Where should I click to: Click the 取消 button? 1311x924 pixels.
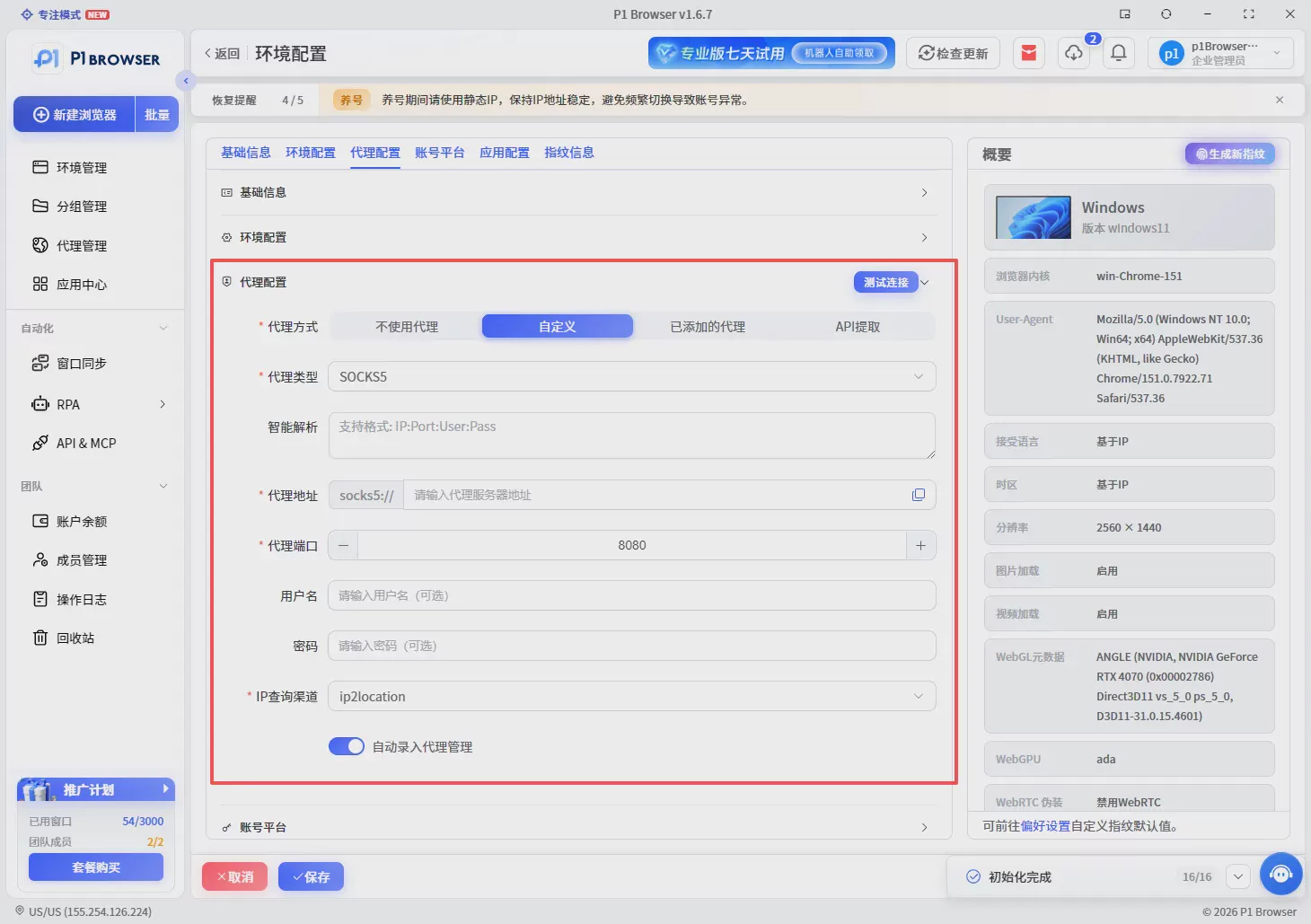[x=234, y=876]
